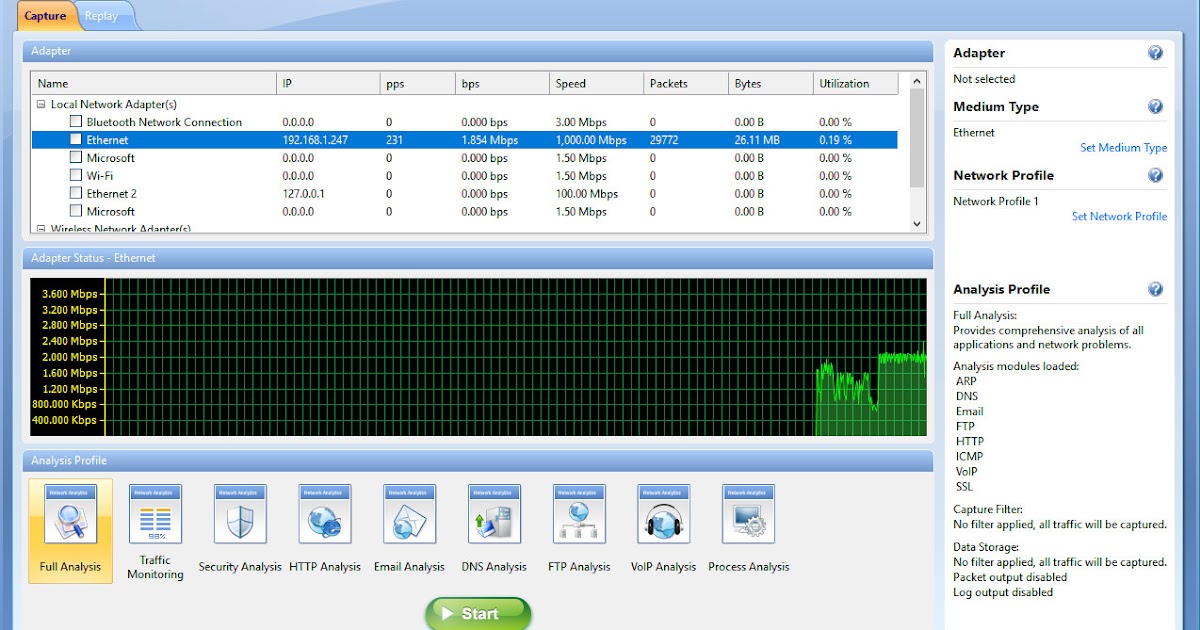This screenshot has height=630, width=1200.
Task: Open help for the Adapter section
Action: click(x=1155, y=53)
